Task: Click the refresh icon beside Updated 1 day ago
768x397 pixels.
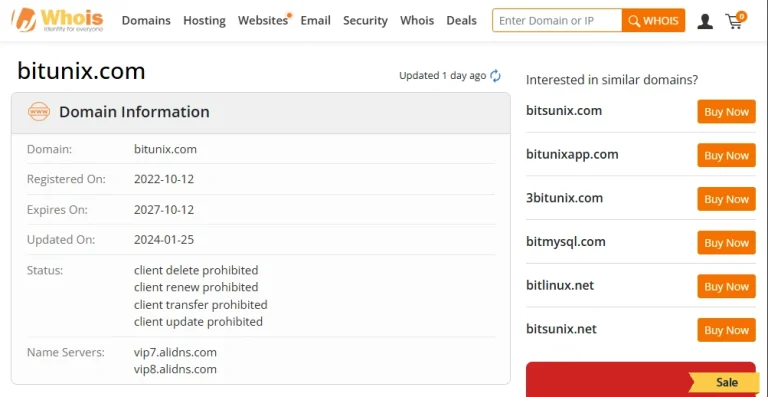Action: tap(496, 76)
